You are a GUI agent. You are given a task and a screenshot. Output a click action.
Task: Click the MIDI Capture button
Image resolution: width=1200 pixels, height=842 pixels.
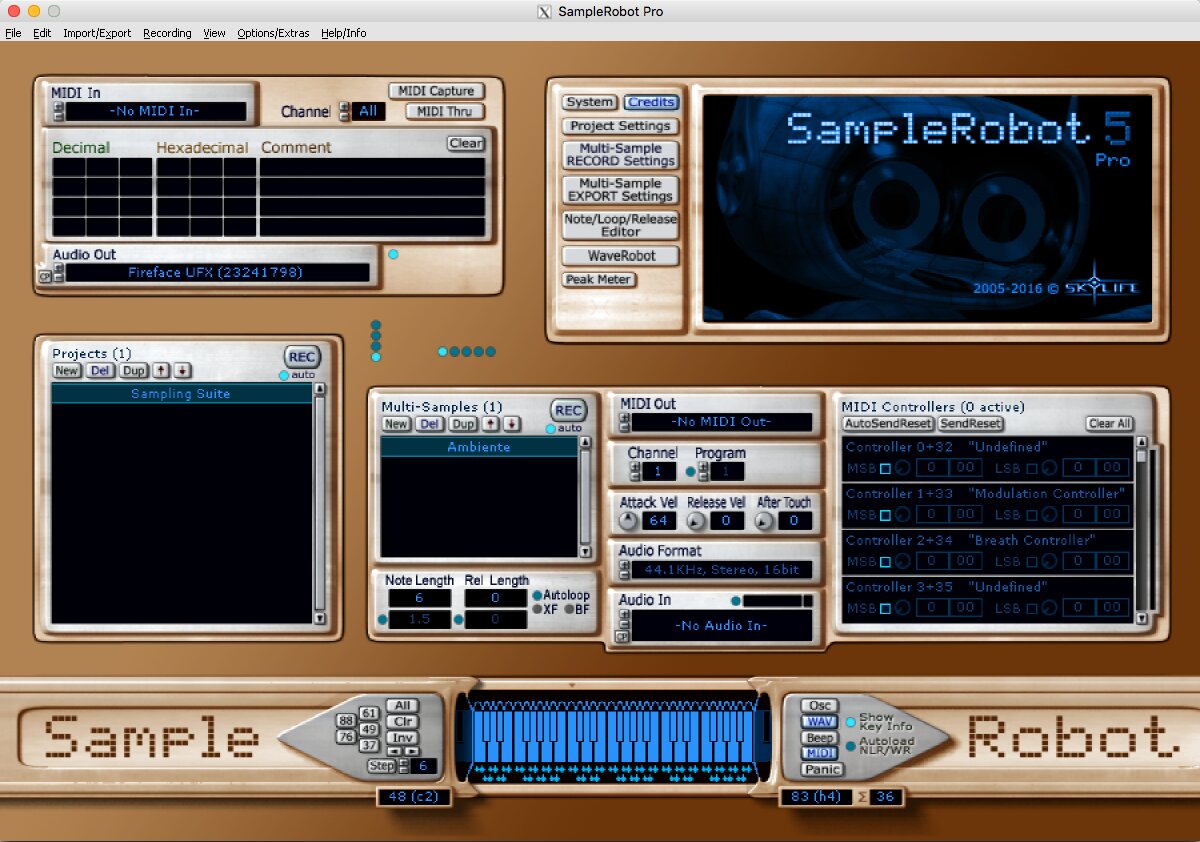click(x=436, y=91)
